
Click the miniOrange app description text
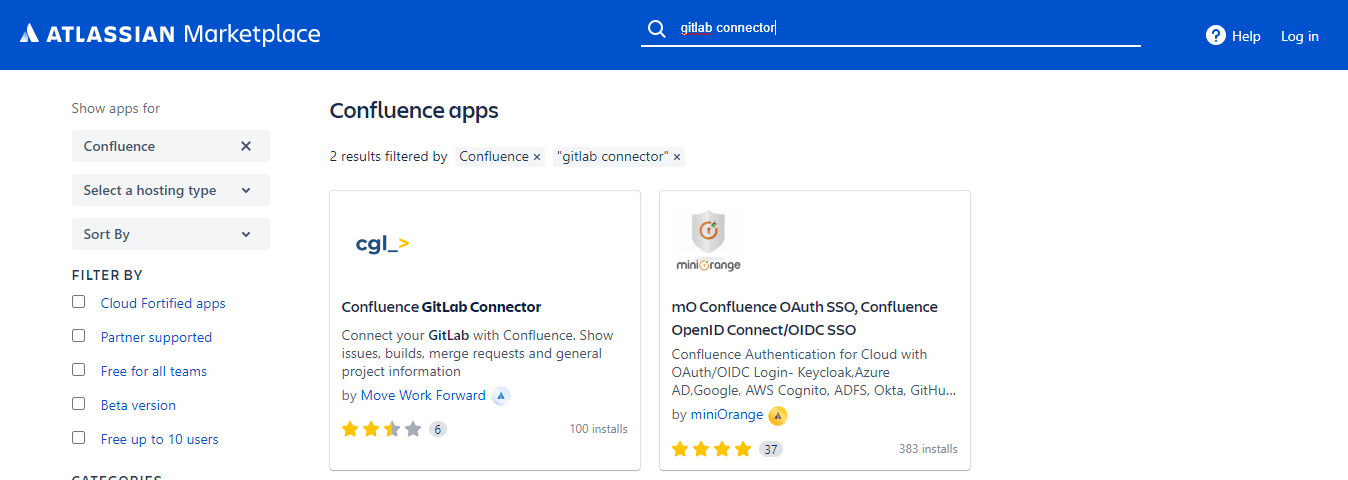tap(814, 372)
